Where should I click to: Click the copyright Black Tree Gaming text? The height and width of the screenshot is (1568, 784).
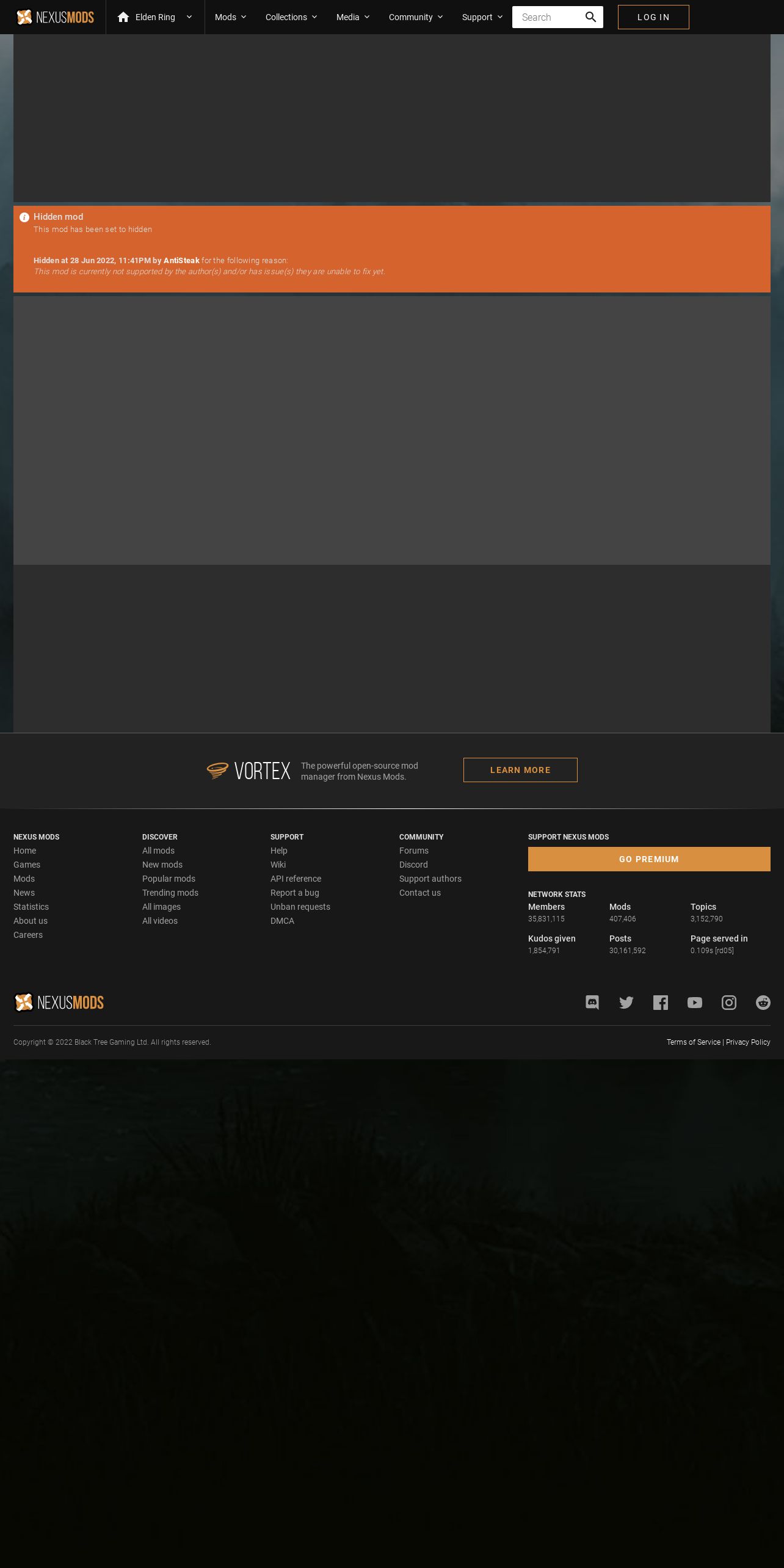(112, 1042)
